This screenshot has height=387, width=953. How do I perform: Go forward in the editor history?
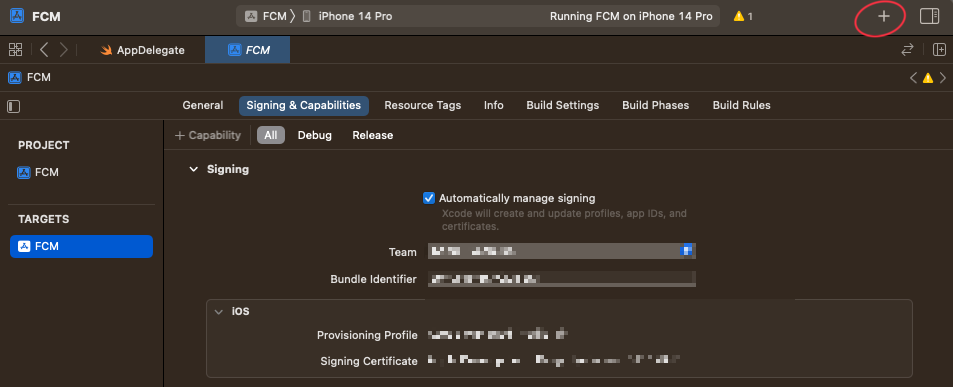(x=63, y=50)
